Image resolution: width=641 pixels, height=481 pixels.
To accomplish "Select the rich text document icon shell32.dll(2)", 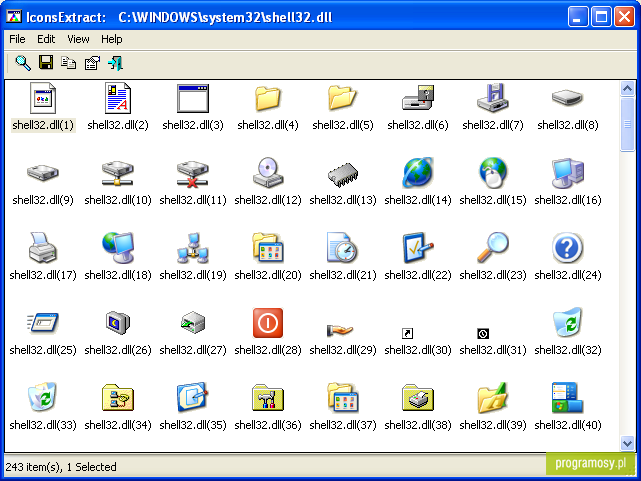I will (x=118, y=98).
